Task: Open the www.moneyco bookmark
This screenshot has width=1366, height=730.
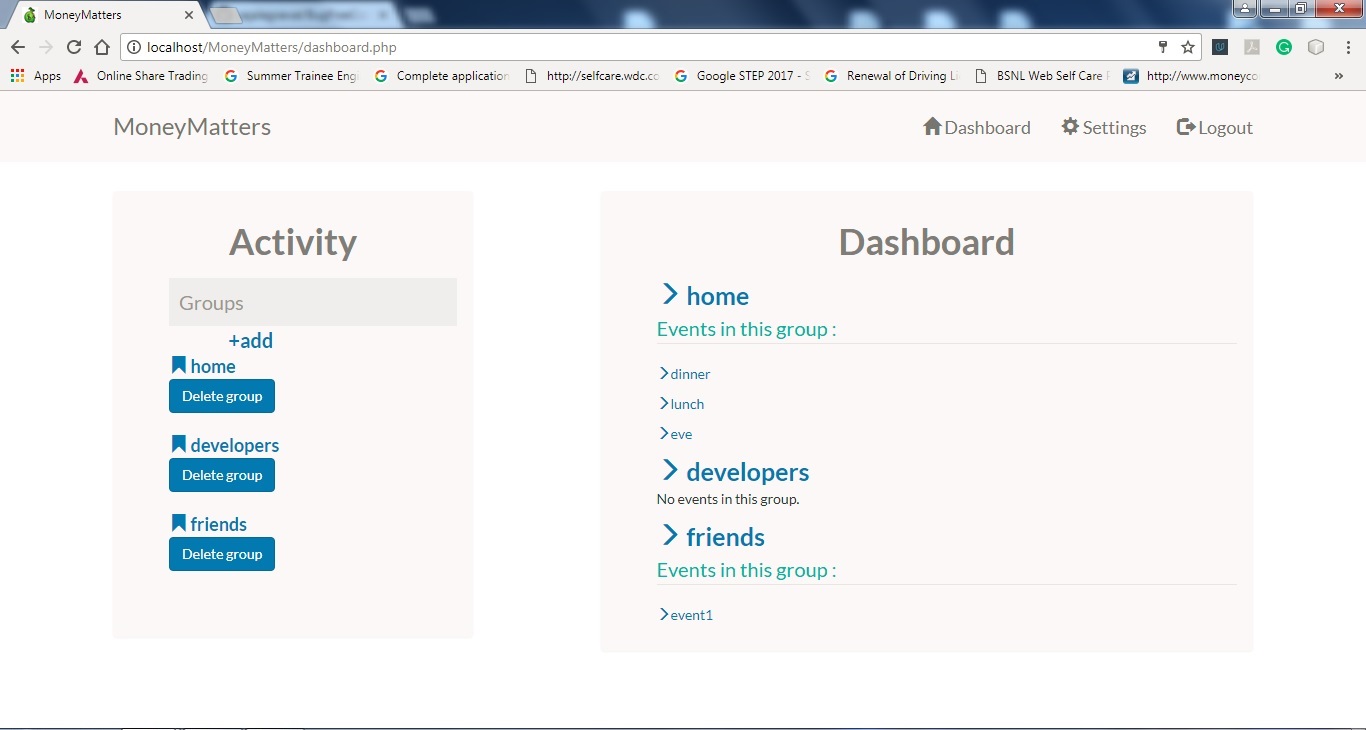Action: pyautogui.click(x=1192, y=76)
